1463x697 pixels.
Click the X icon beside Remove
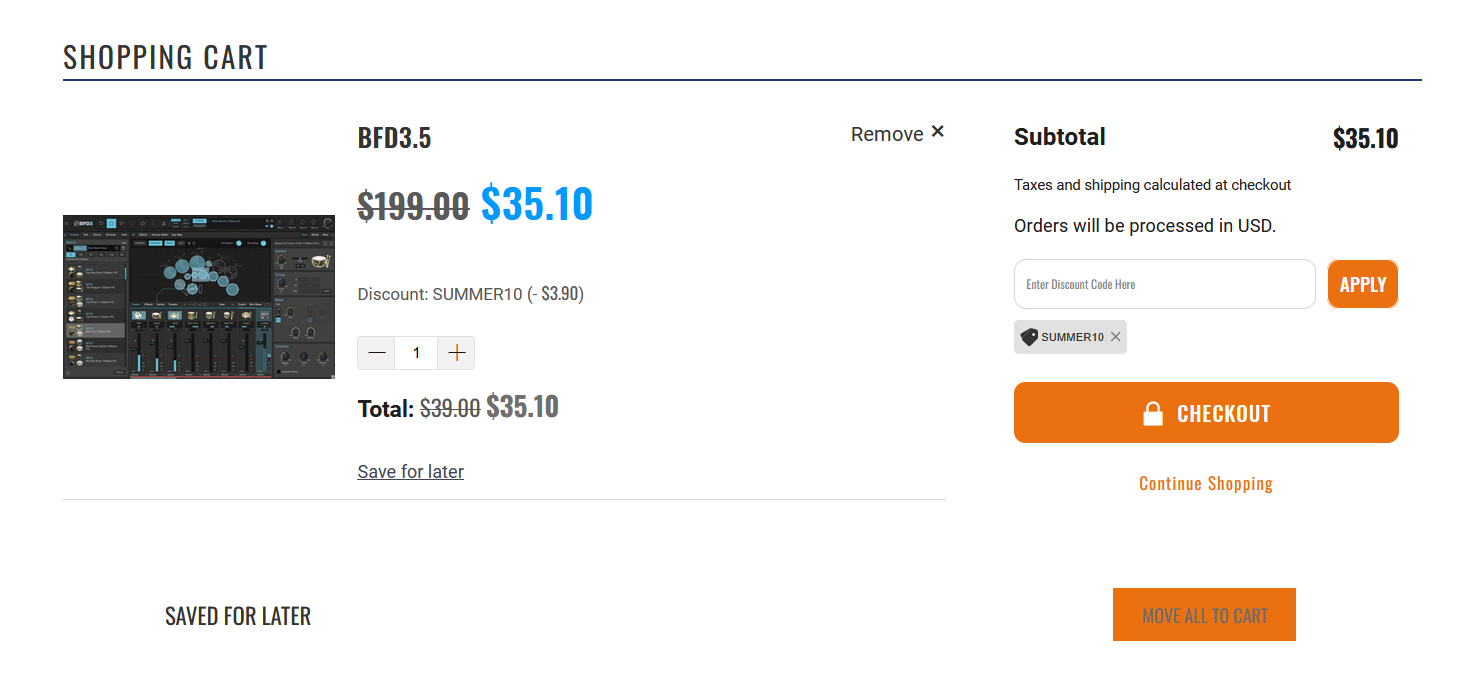pyautogui.click(x=937, y=132)
